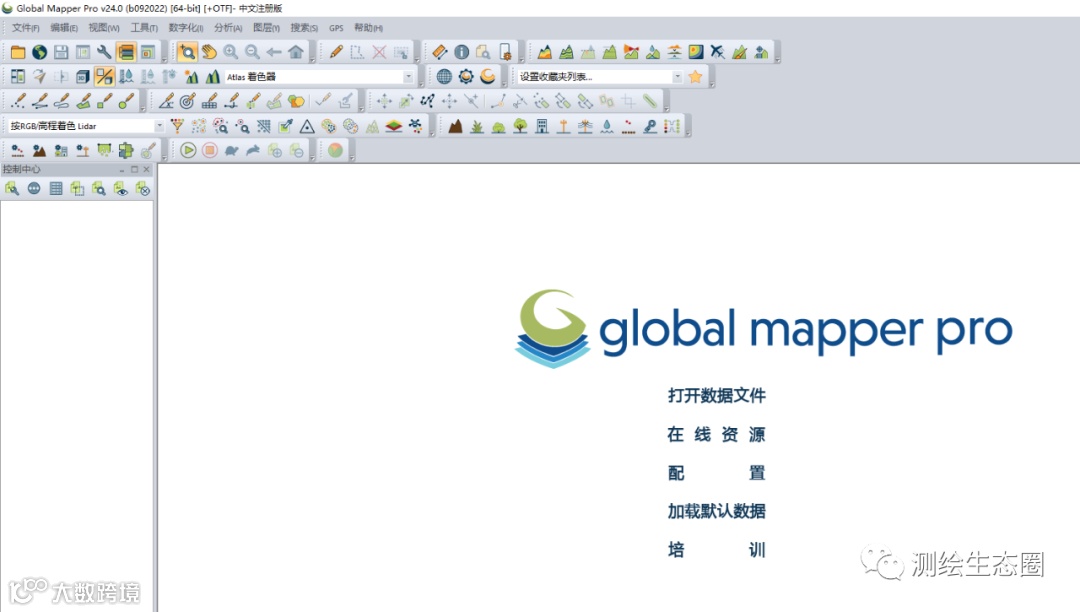Click the magnifier layer zoom icon in control center

(99, 189)
